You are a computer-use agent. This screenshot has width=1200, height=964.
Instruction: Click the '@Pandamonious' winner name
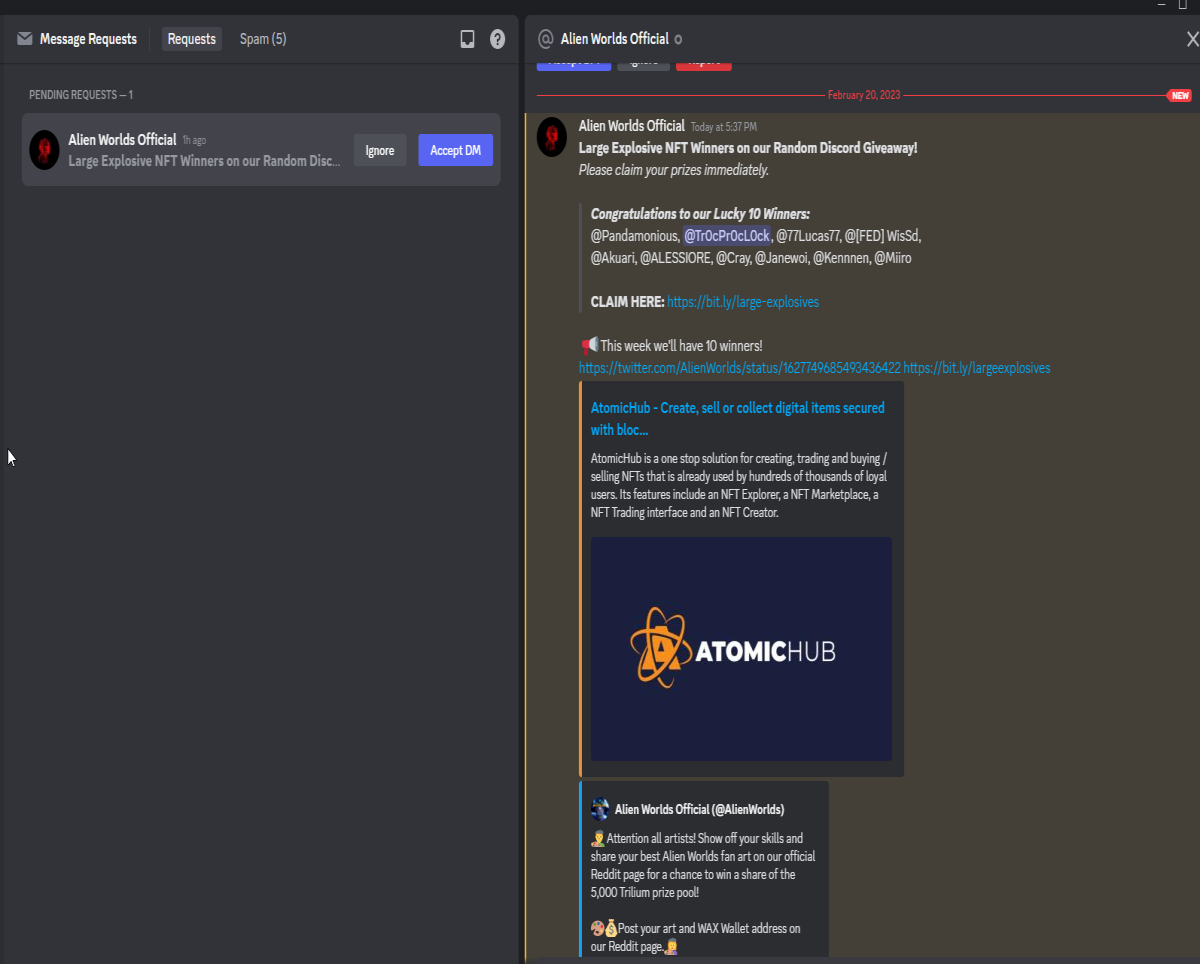(x=634, y=236)
